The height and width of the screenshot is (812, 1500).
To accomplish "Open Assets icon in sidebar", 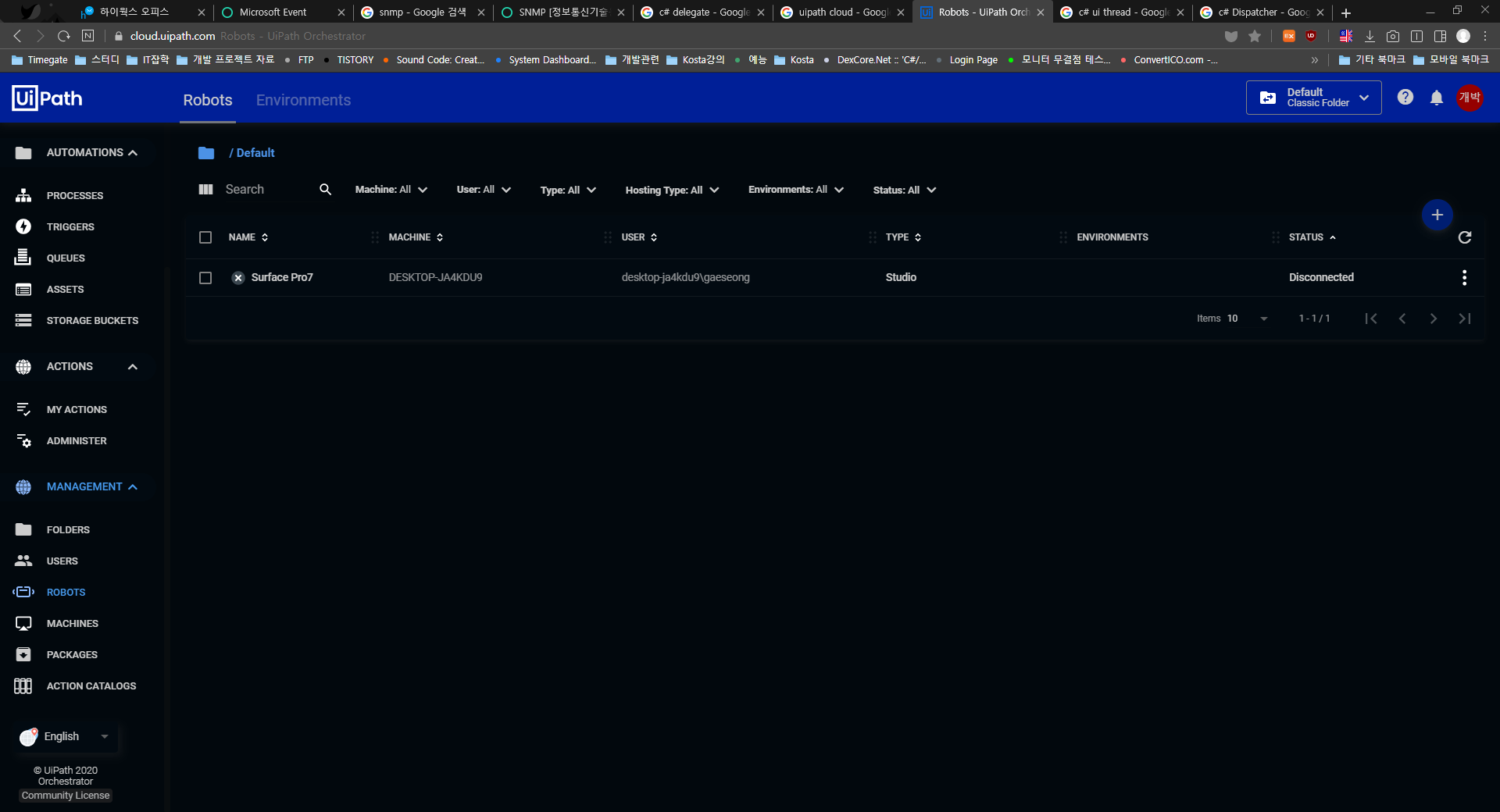I will coord(23,289).
